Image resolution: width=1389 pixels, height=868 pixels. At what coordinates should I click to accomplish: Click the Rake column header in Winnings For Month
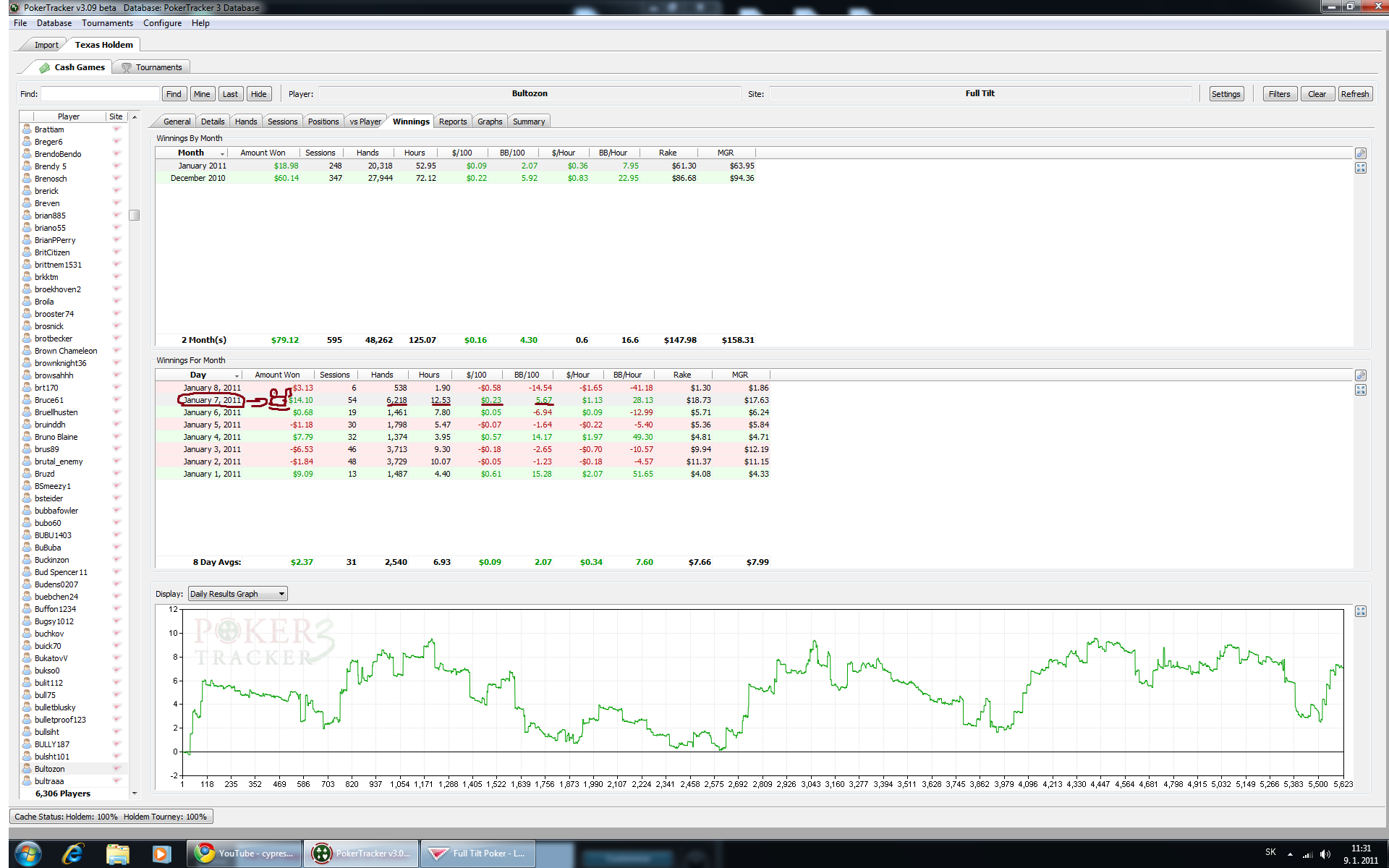[x=682, y=375]
